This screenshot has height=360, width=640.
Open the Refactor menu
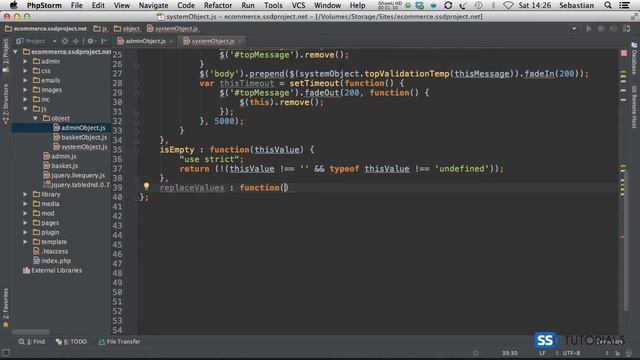pos(218,5)
